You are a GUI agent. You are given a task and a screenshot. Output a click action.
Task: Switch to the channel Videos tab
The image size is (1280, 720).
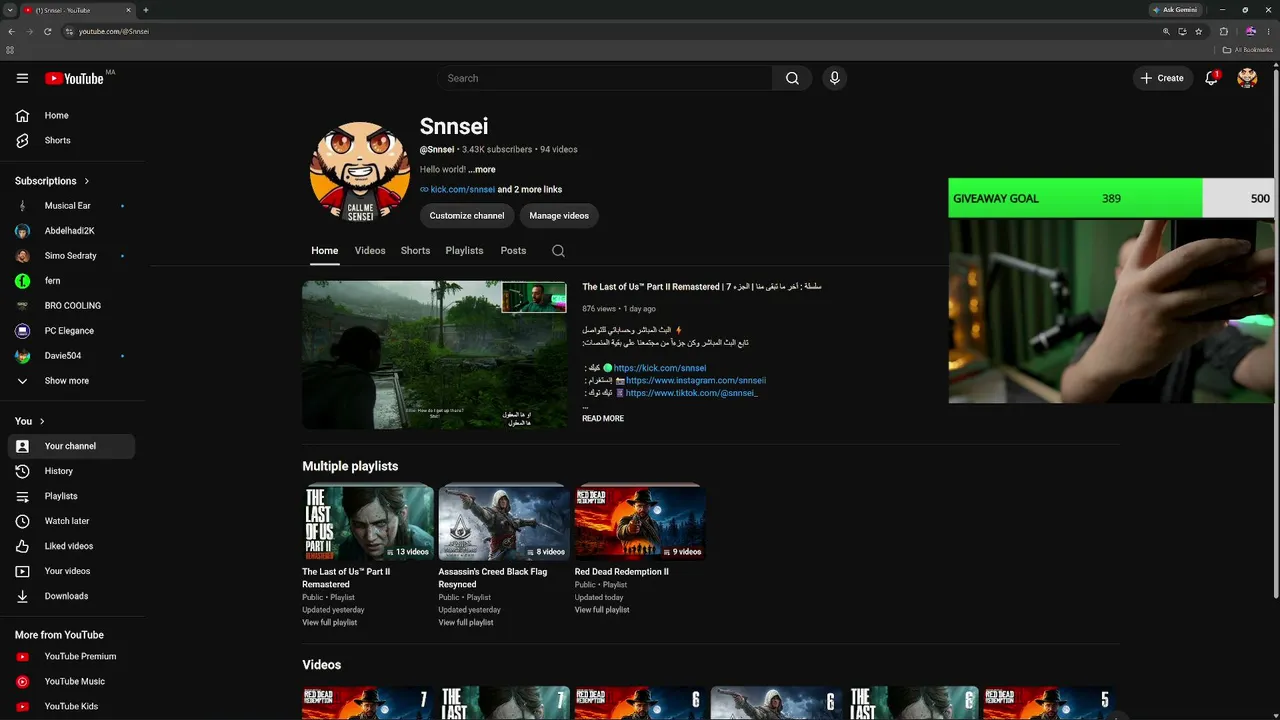click(x=370, y=251)
